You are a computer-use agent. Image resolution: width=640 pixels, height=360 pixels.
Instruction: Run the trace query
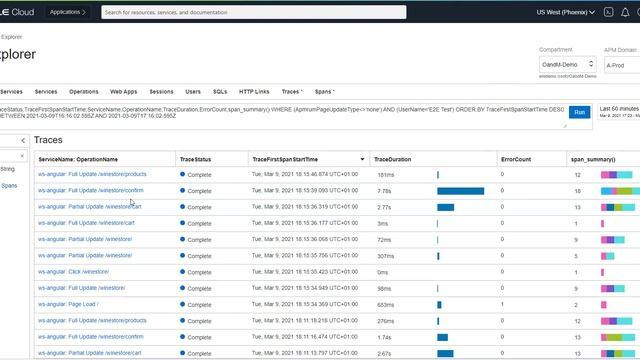(x=579, y=112)
